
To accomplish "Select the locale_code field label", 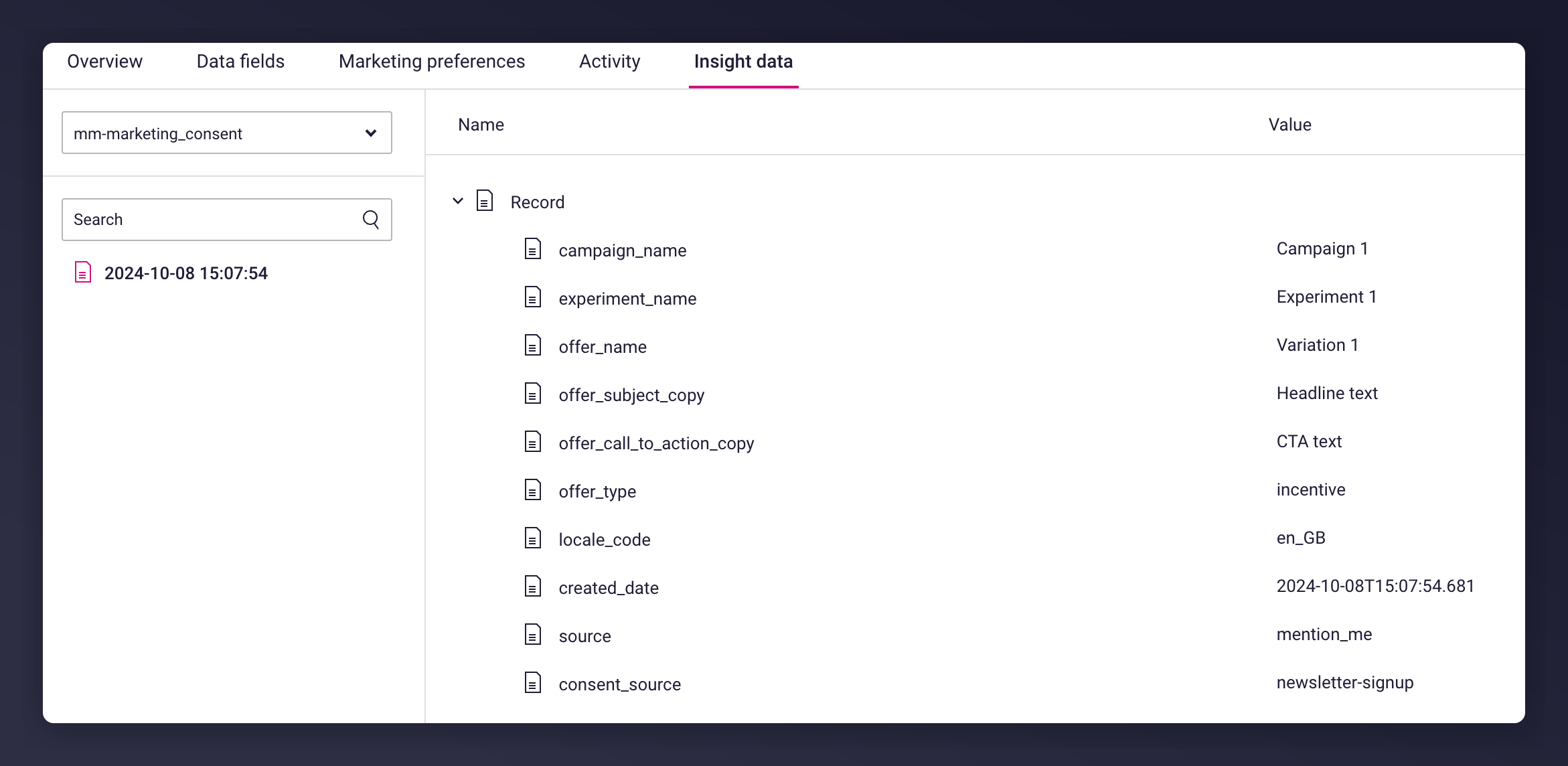I will 605,540.
